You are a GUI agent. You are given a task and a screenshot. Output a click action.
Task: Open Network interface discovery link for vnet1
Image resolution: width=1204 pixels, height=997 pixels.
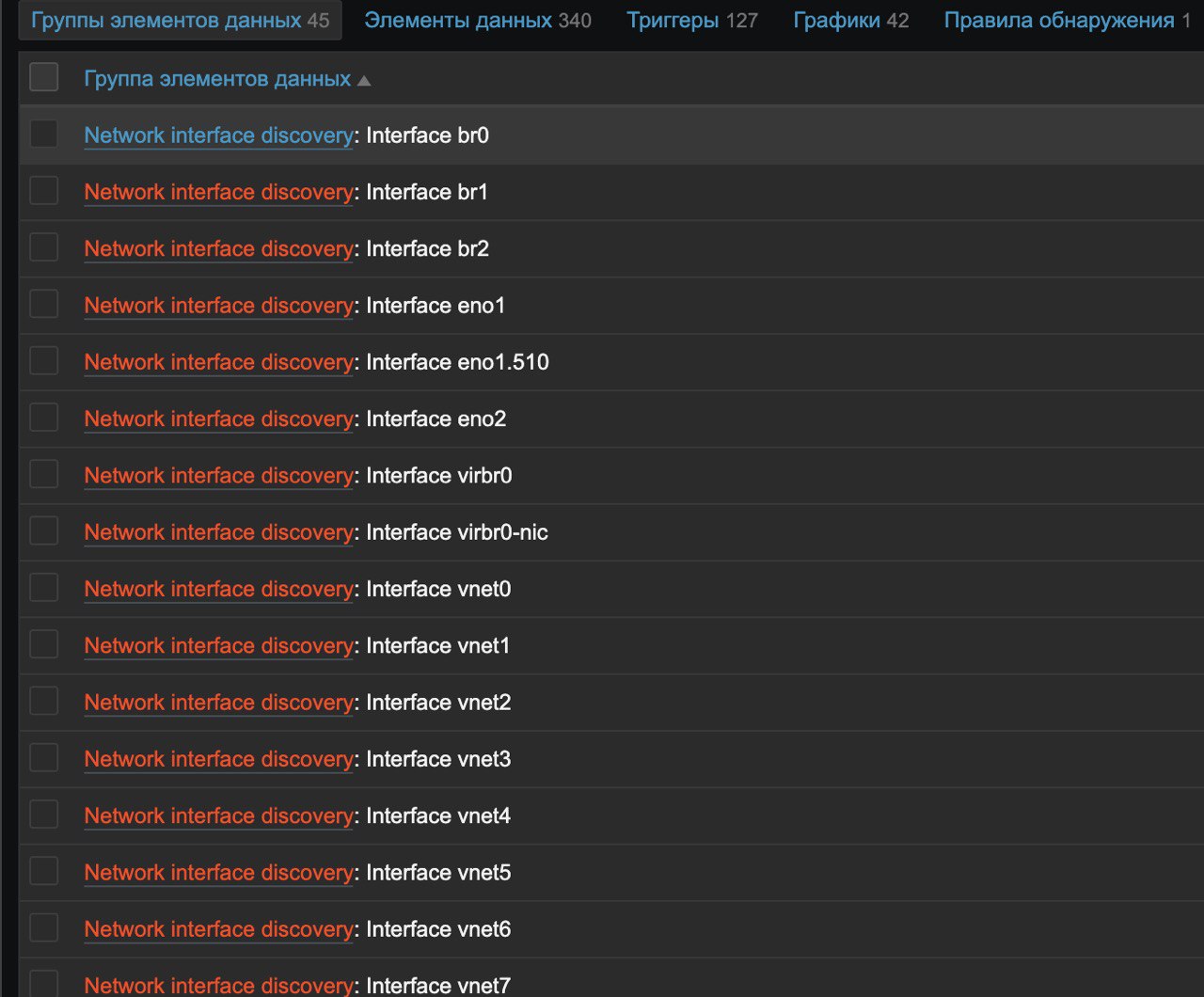[x=218, y=645]
